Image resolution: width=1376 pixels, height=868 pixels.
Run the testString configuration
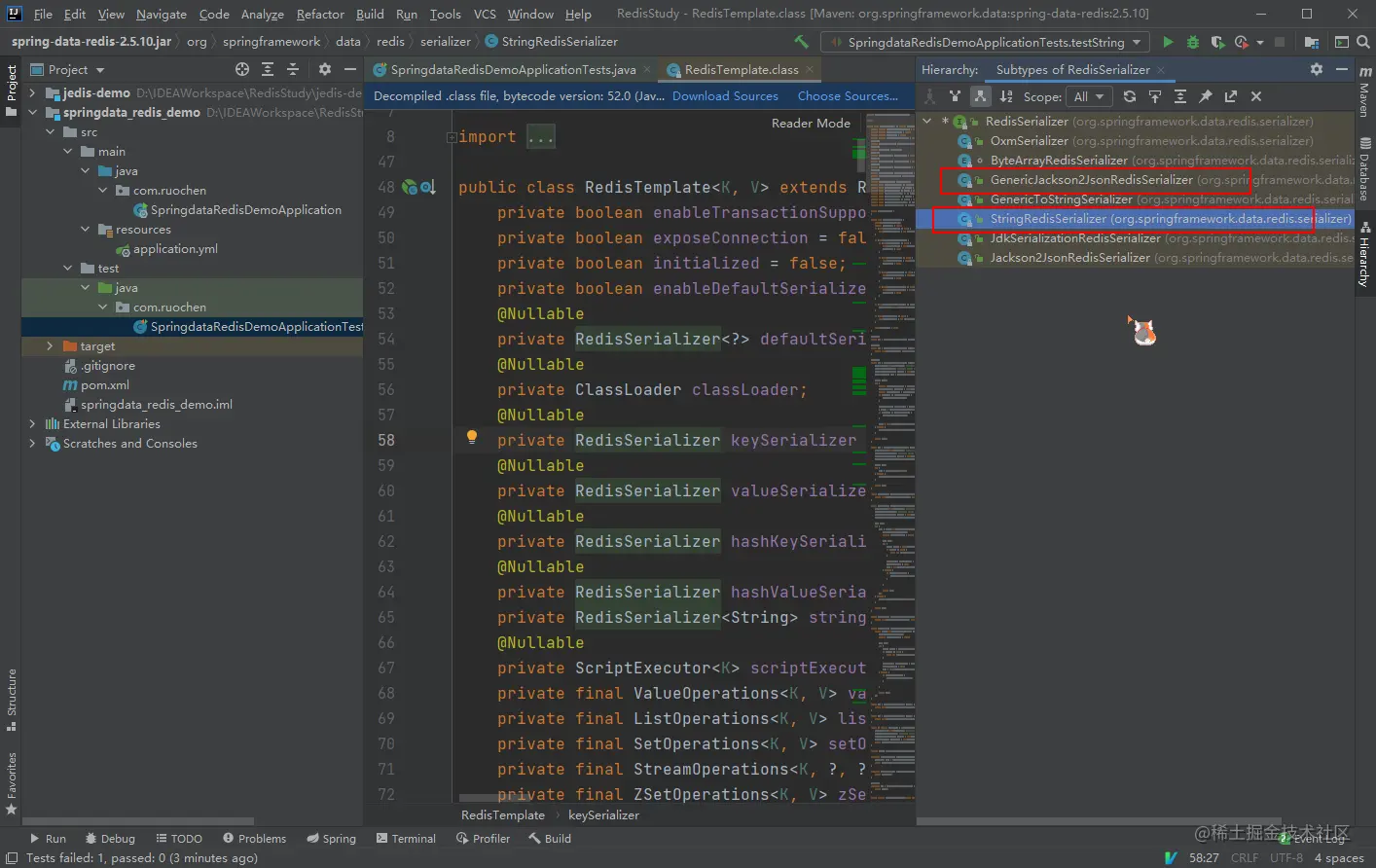1168,42
